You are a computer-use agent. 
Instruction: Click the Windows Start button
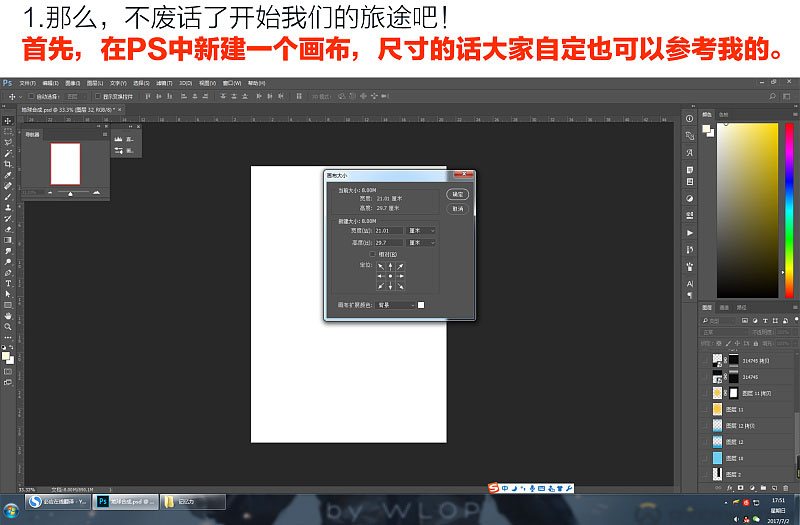click(11, 509)
